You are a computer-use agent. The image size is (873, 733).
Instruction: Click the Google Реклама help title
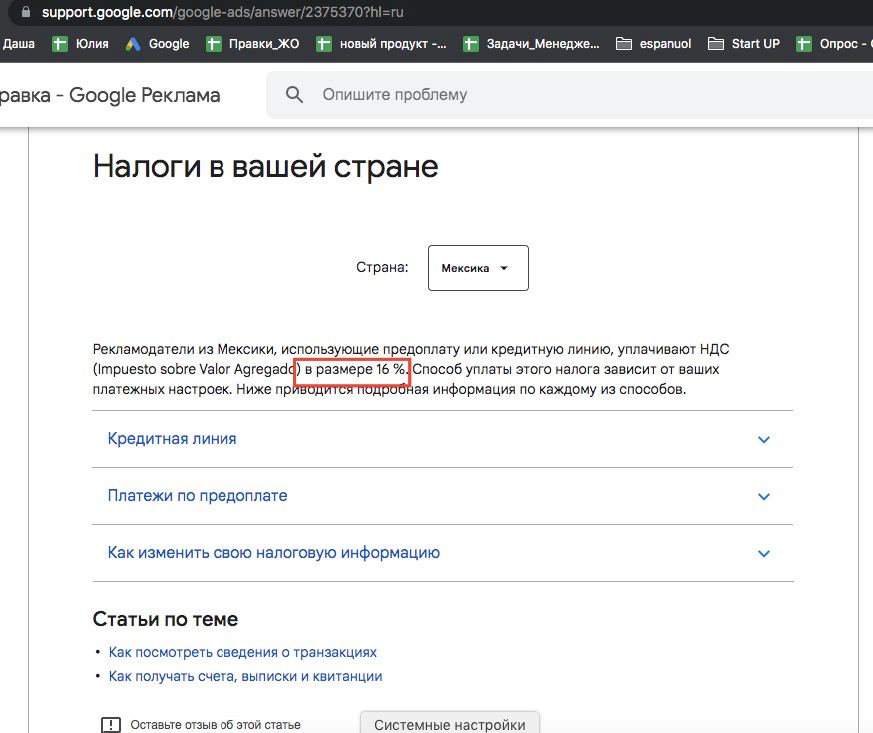tap(110, 95)
